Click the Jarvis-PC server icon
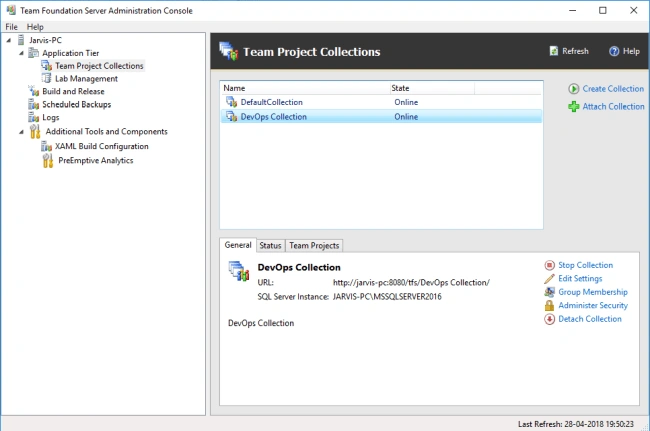The width and height of the screenshot is (650, 431). point(21,40)
